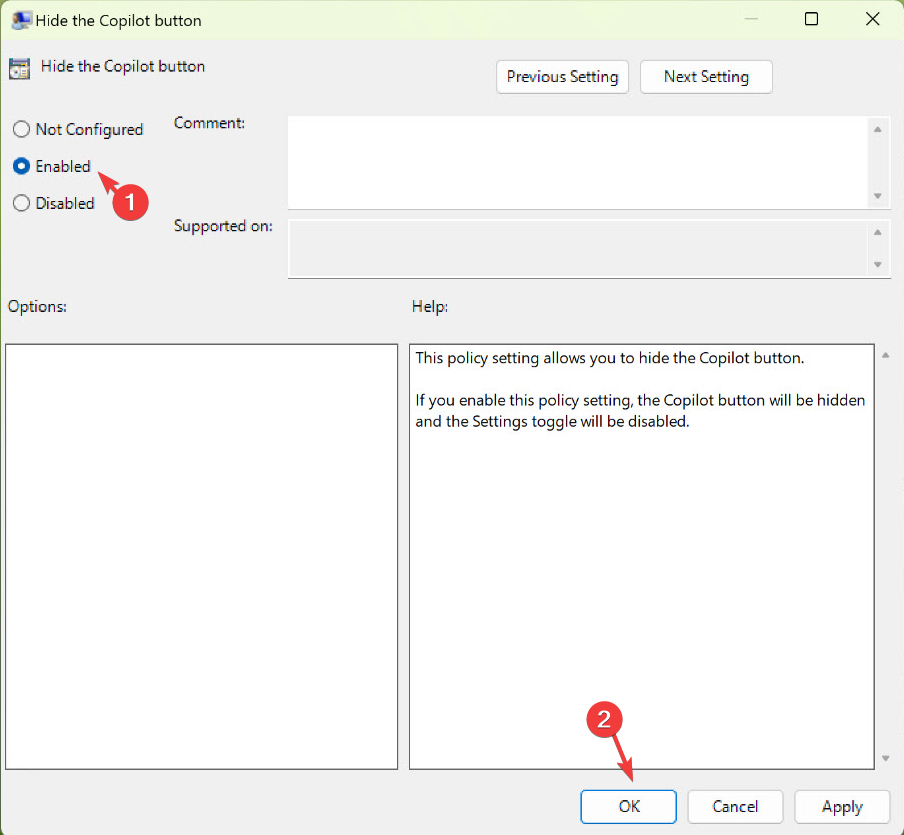Click the 'Options:' label
Screen dimensions: 904x835
click(37, 306)
